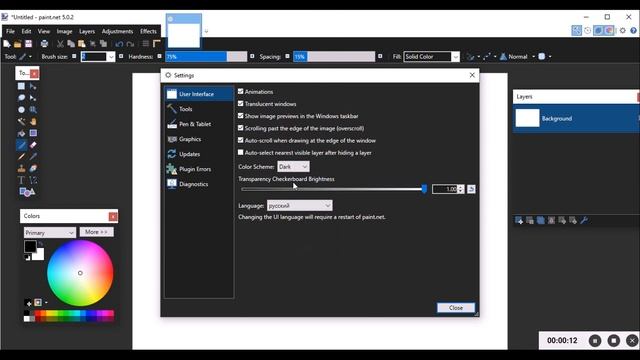
Task: Click the Cut scissors icon
Action: coord(60,44)
